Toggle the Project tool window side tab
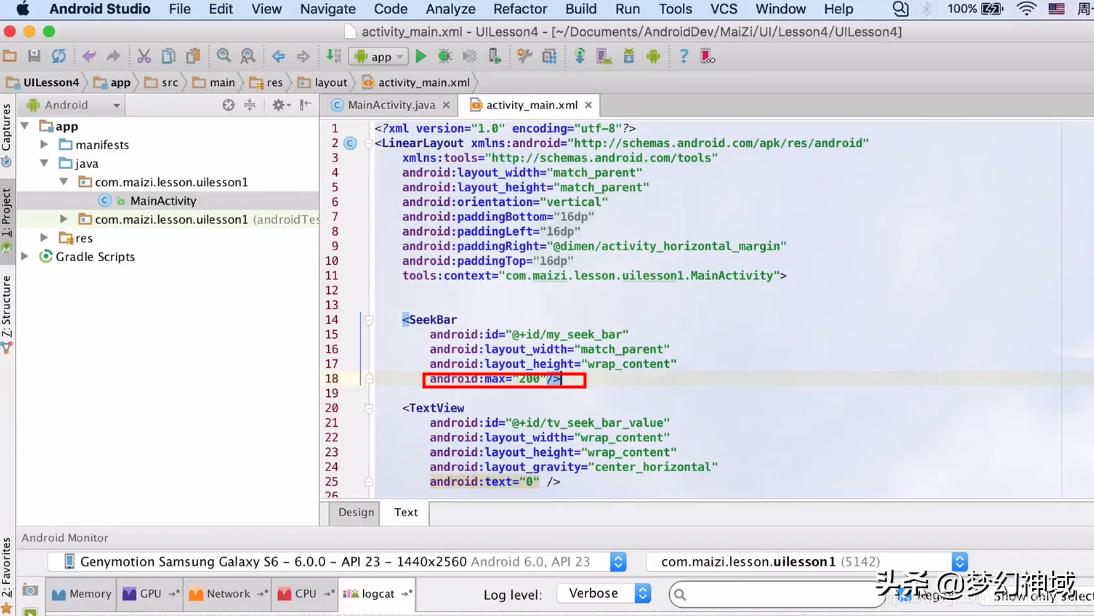The height and width of the screenshot is (616, 1094). point(7,212)
